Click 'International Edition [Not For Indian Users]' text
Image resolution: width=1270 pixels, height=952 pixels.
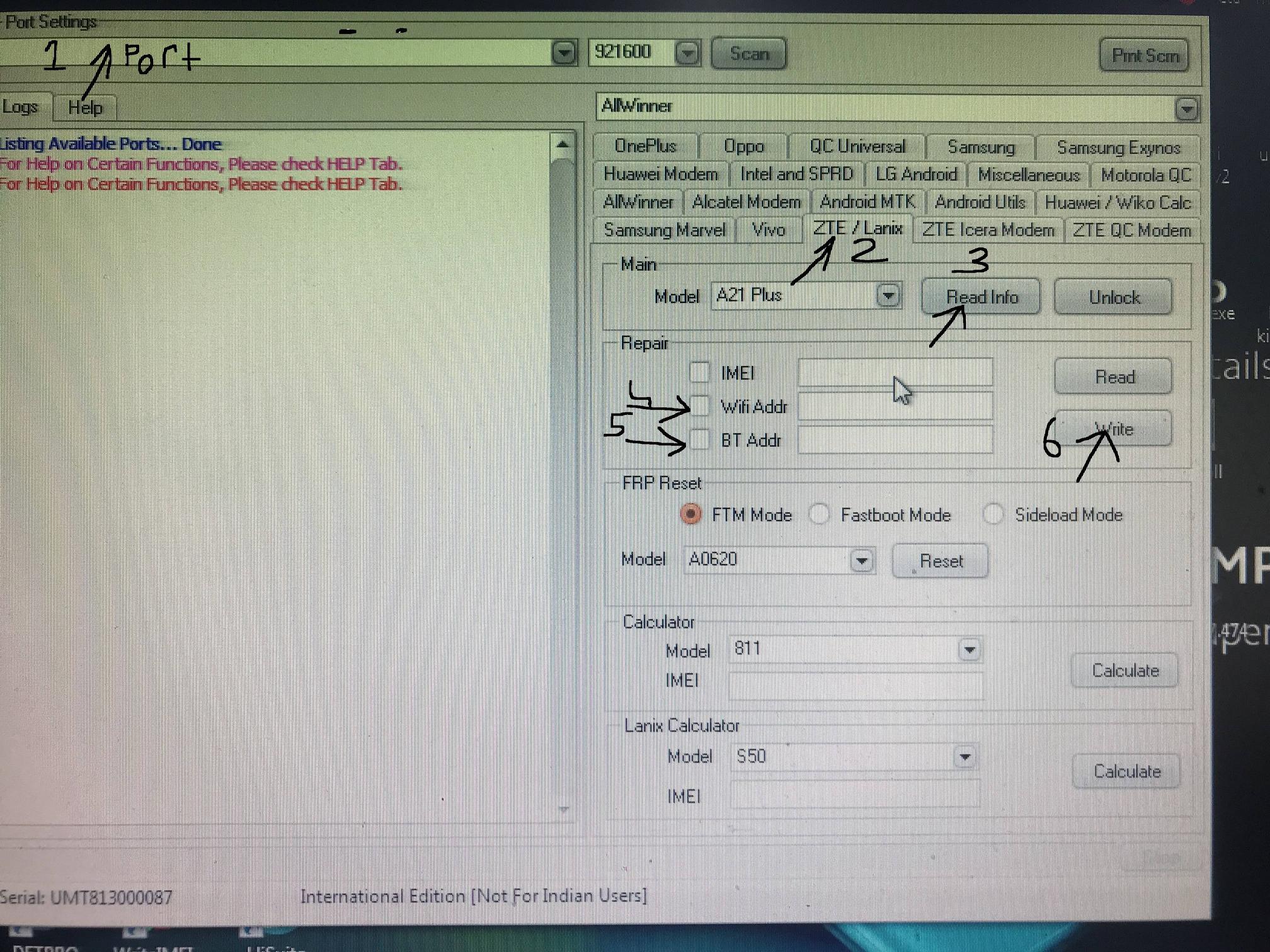pos(474,896)
